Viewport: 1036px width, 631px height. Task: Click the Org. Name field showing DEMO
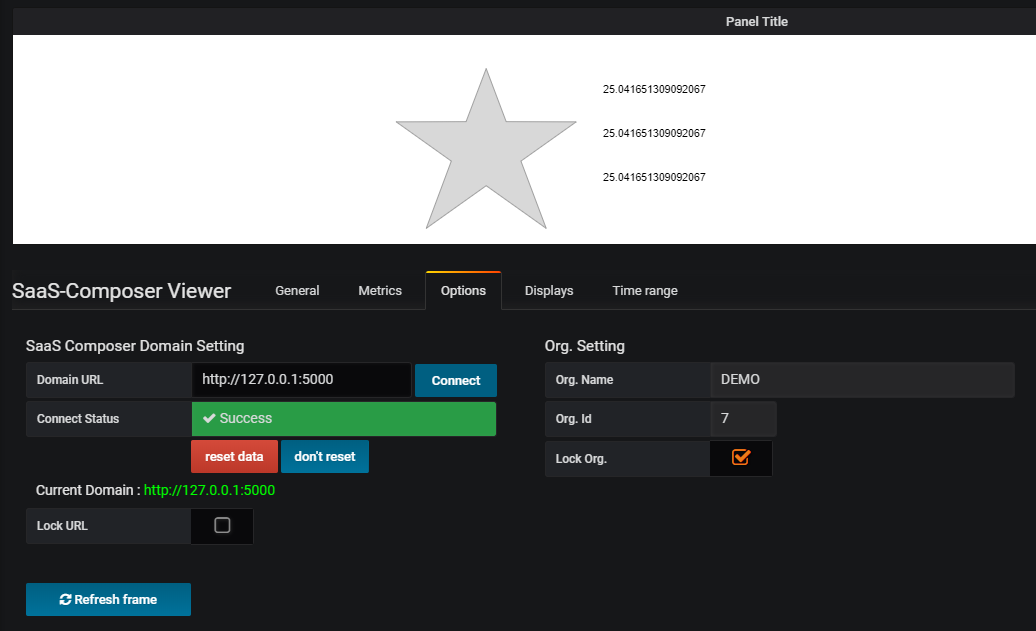(x=862, y=380)
